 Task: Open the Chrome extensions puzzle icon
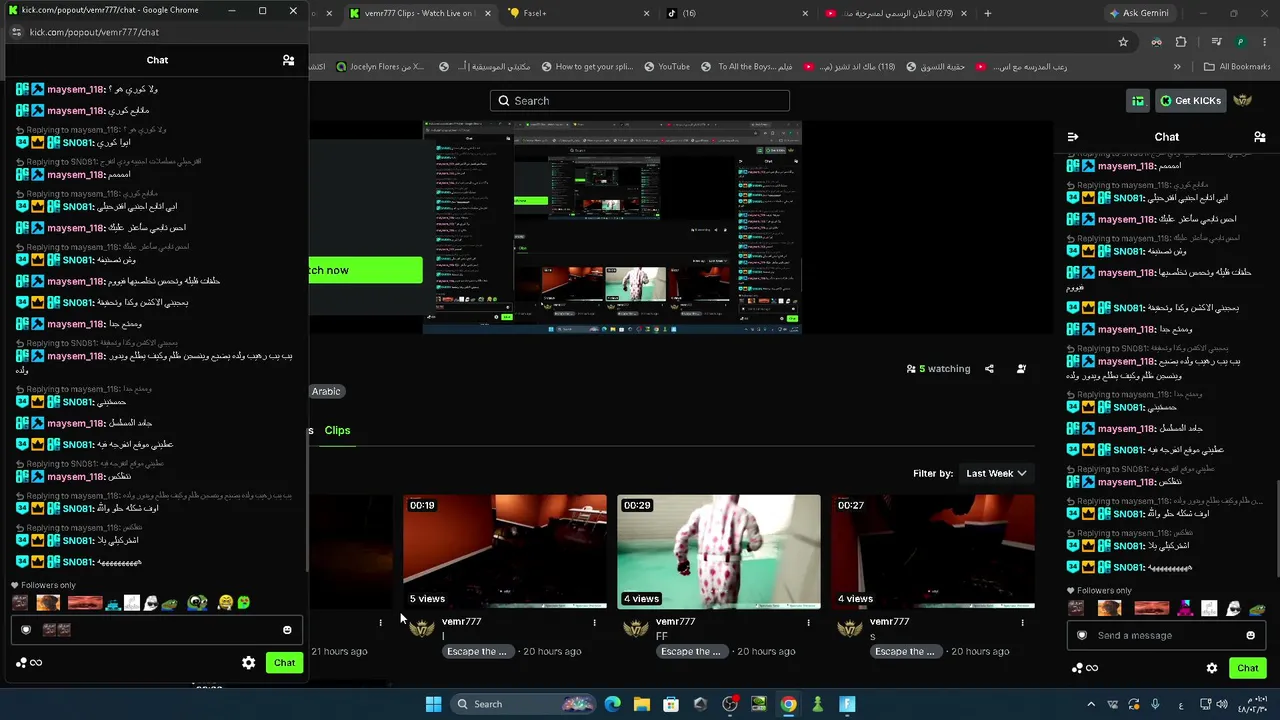click(1181, 42)
